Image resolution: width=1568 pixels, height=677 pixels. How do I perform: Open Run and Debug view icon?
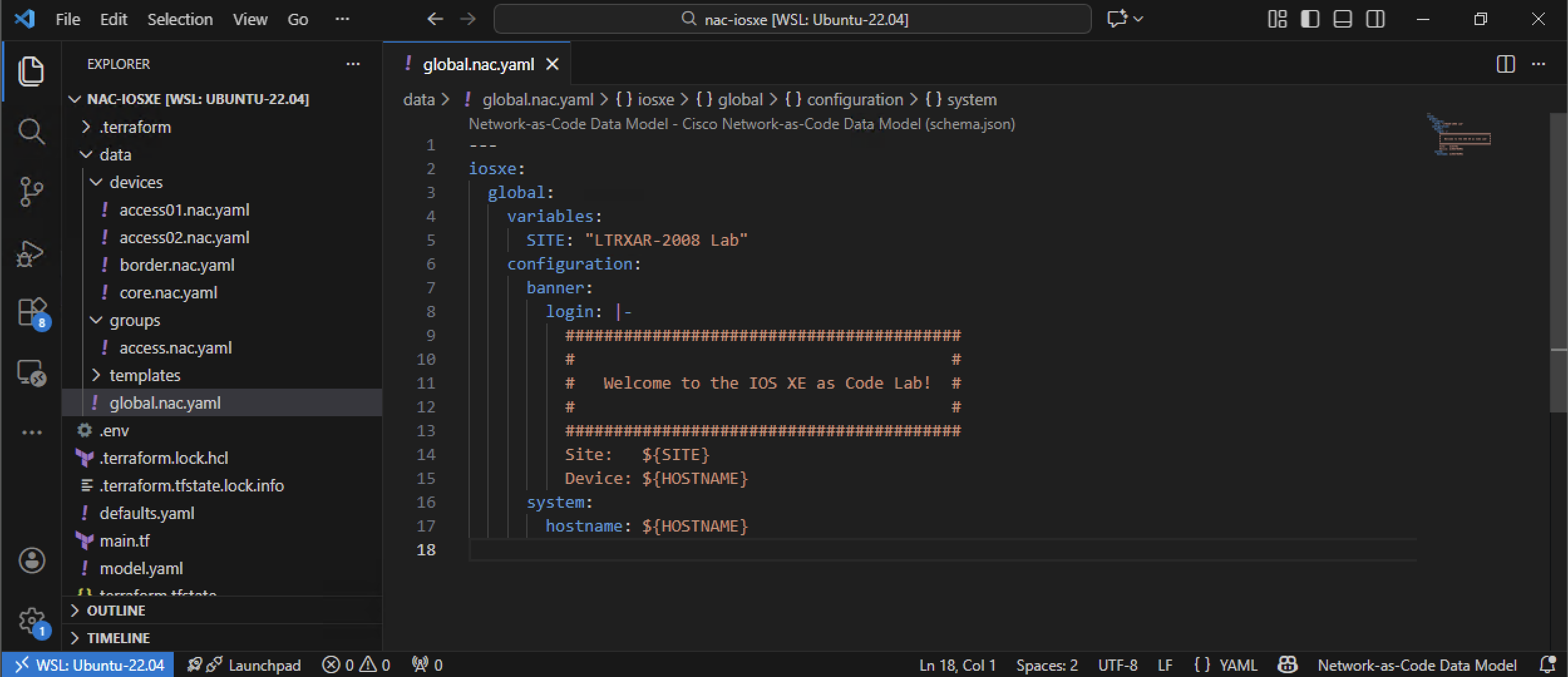pos(31,253)
